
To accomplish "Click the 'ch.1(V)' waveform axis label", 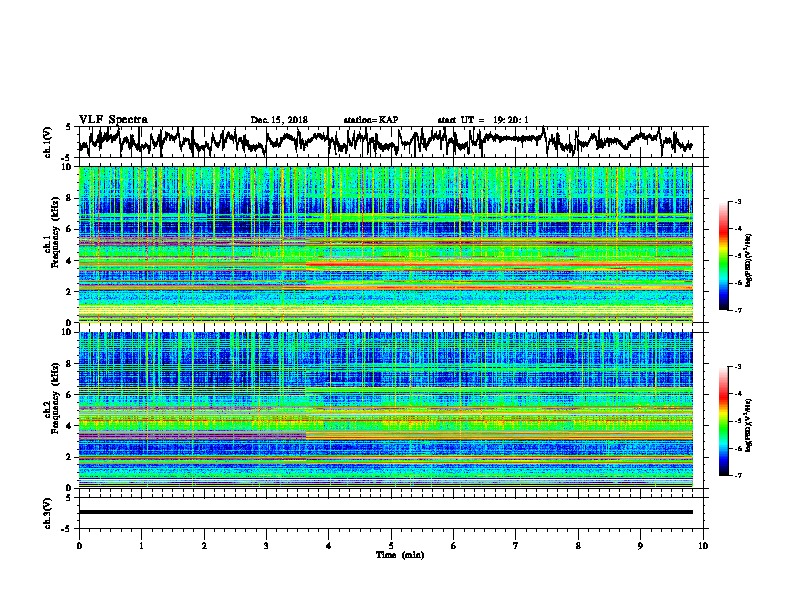I will point(48,142).
